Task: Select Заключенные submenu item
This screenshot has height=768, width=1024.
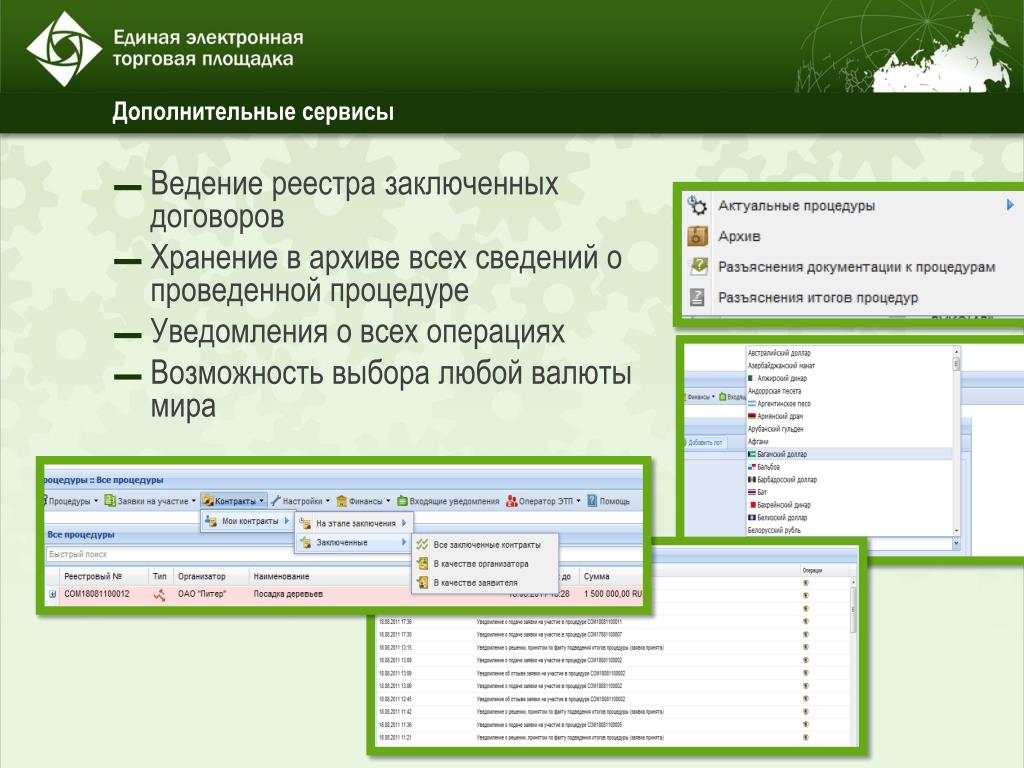Action: (353, 542)
